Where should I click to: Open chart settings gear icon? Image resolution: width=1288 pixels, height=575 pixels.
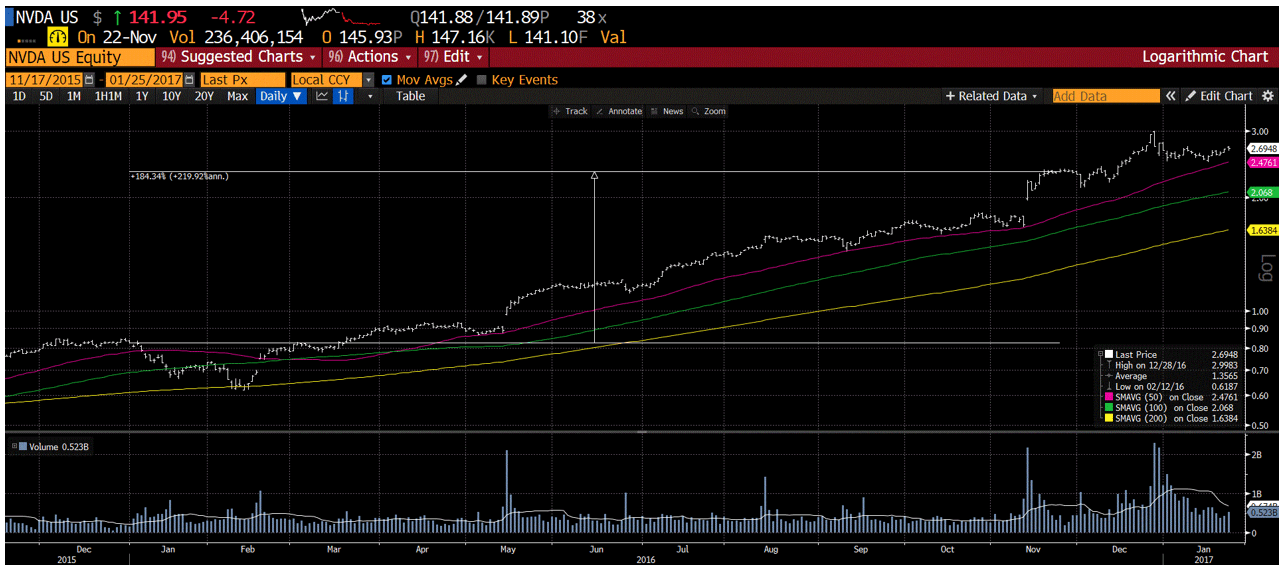coord(1267,96)
